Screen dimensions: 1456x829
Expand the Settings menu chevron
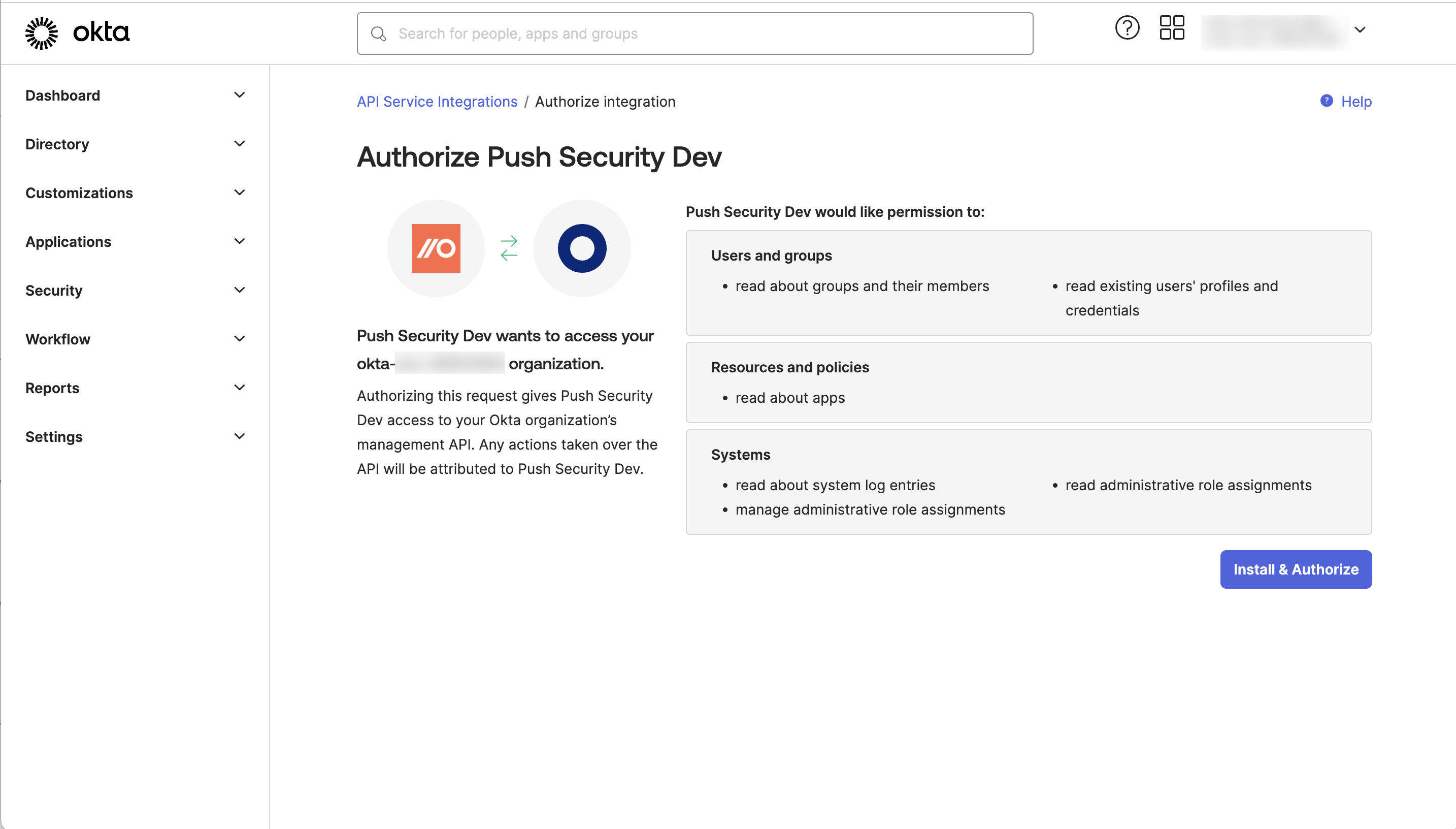pos(240,437)
